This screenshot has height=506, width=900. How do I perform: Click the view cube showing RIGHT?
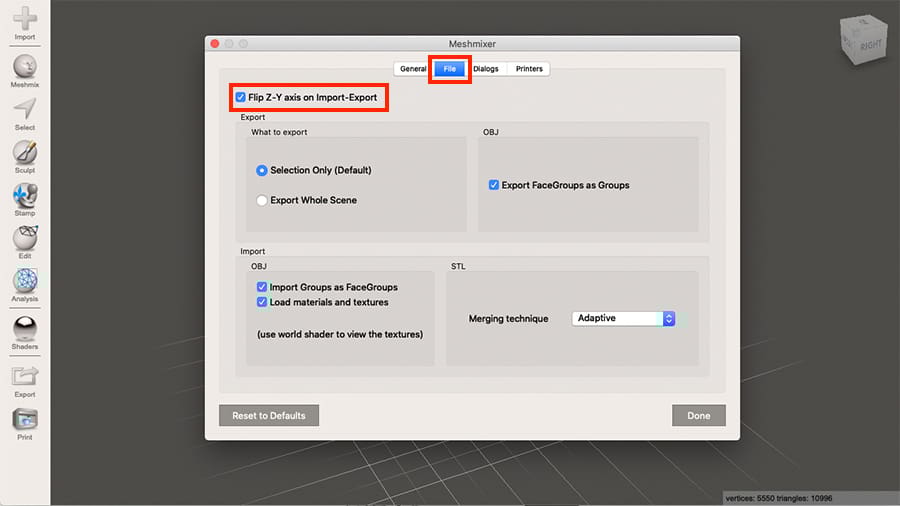(x=863, y=39)
